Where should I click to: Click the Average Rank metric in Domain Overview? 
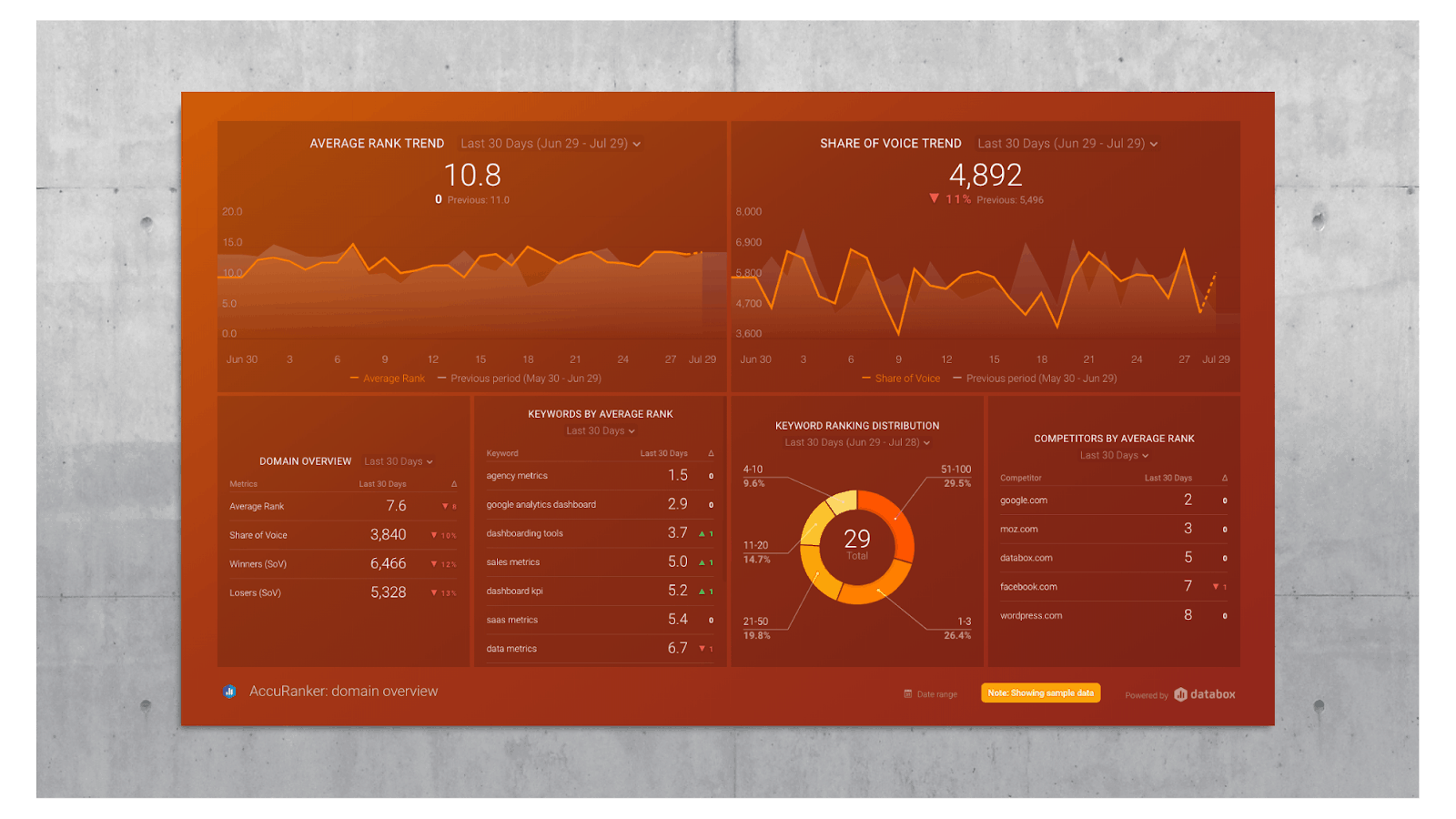click(x=257, y=507)
